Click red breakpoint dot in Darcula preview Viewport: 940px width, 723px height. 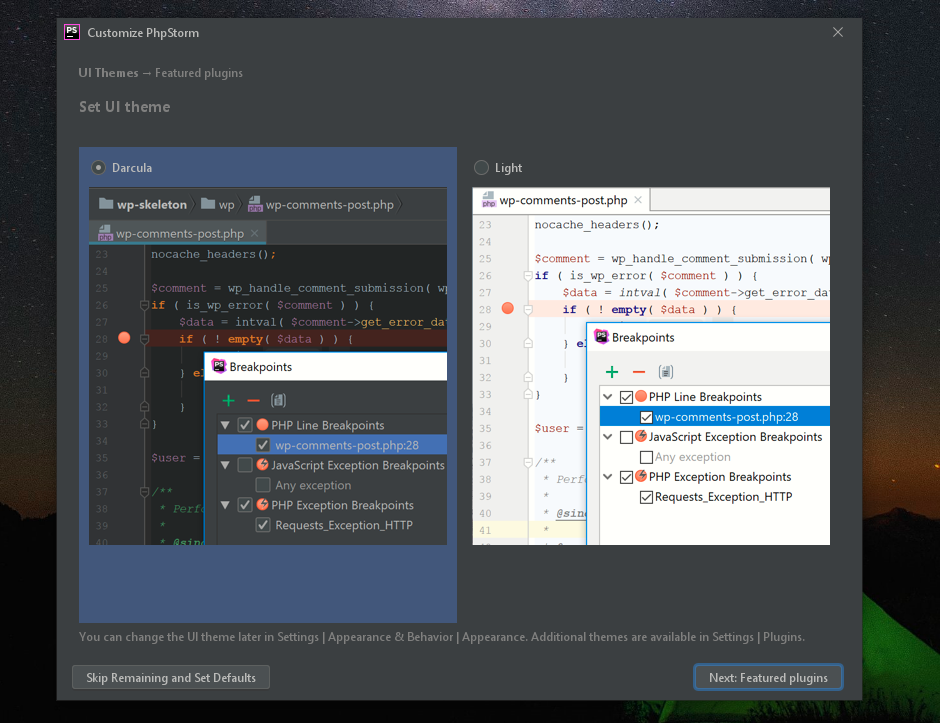(x=124, y=338)
